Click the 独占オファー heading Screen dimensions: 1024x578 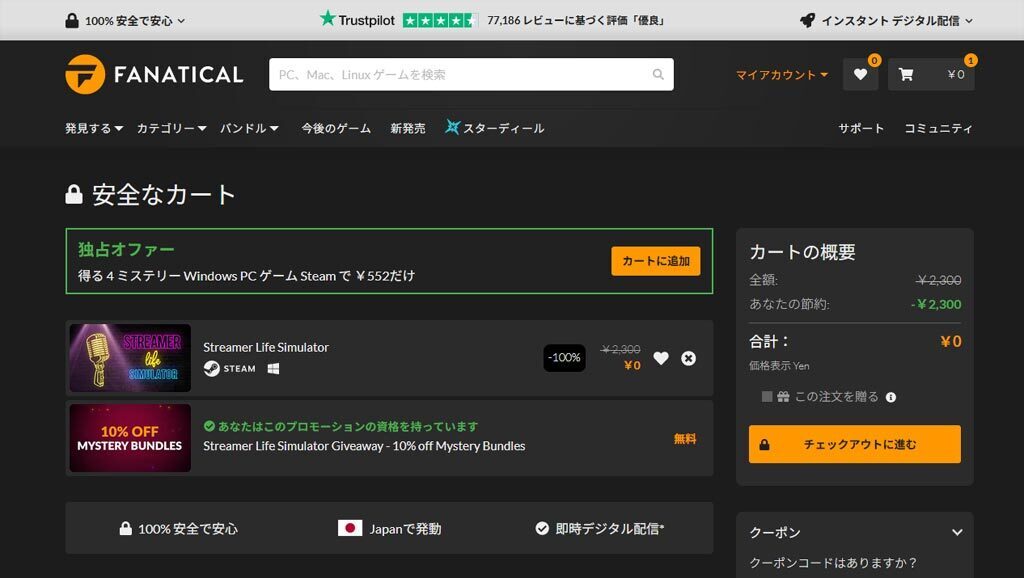click(126, 249)
